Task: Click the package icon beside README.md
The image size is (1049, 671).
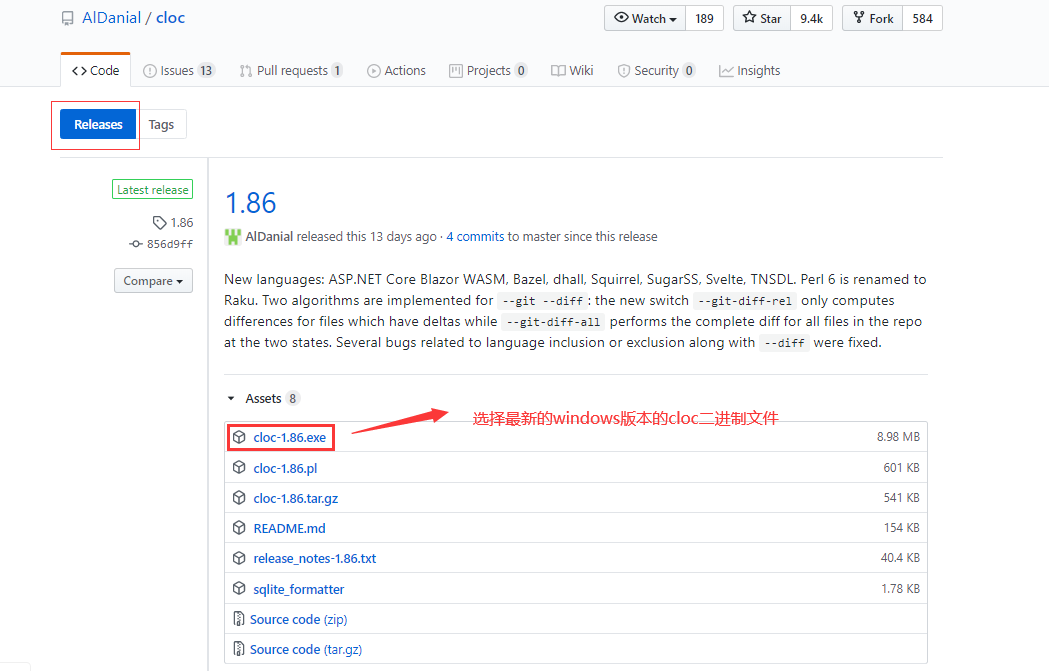Action: point(238,527)
